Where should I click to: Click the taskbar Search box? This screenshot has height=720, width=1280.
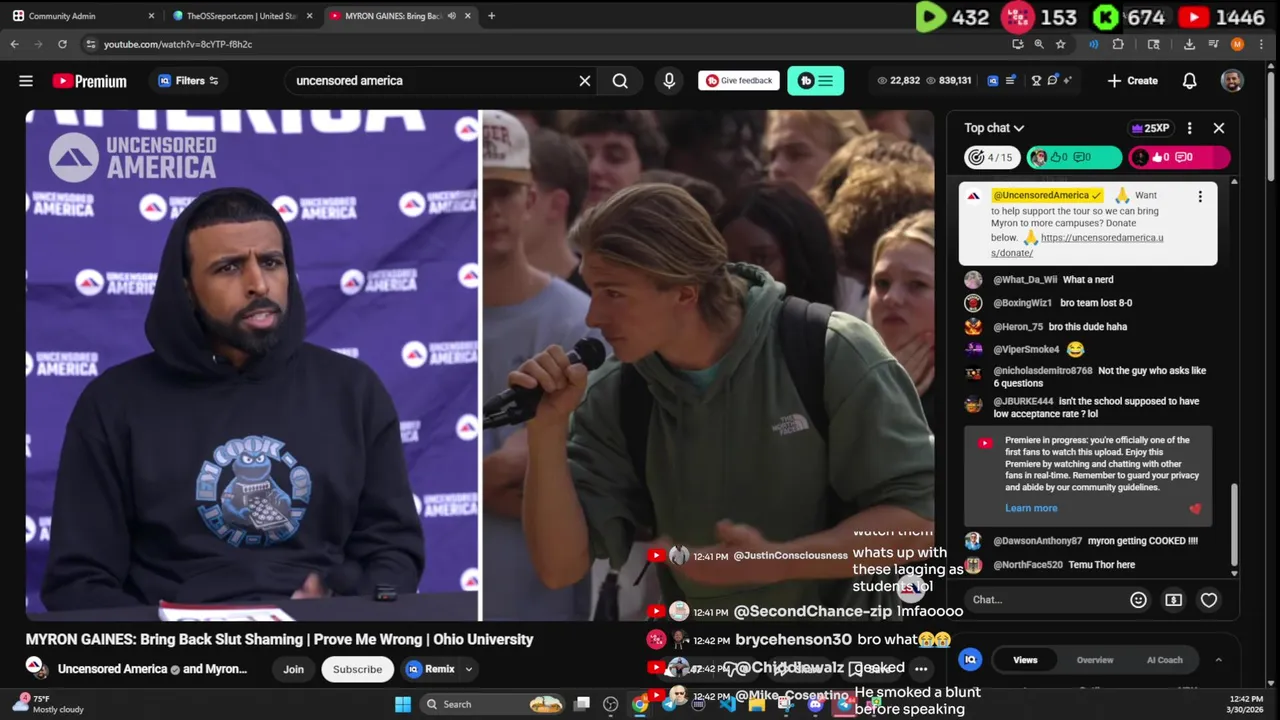[x=493, y=704]
